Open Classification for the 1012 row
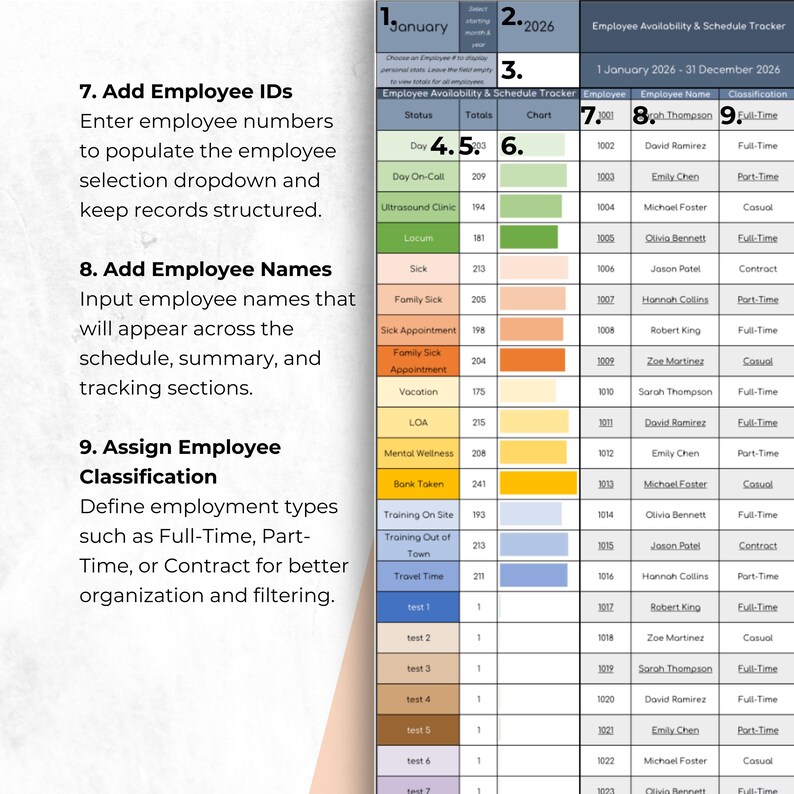This screenshot has width=794, height=794. tap(757, 453)
